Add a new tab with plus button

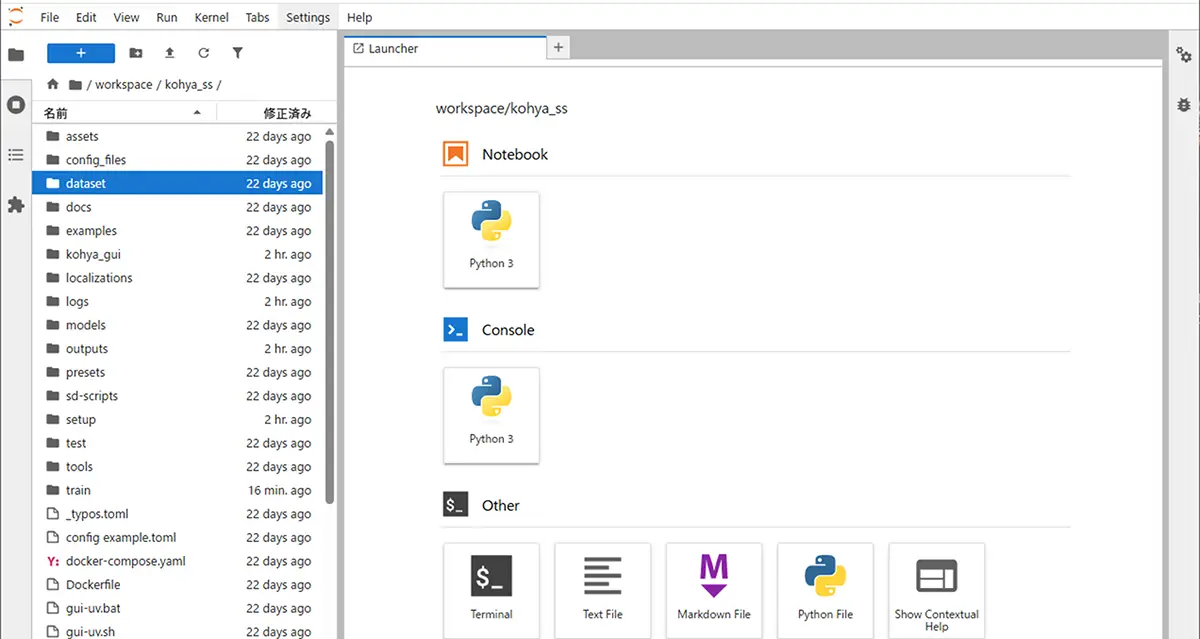(x=559, y=48)
